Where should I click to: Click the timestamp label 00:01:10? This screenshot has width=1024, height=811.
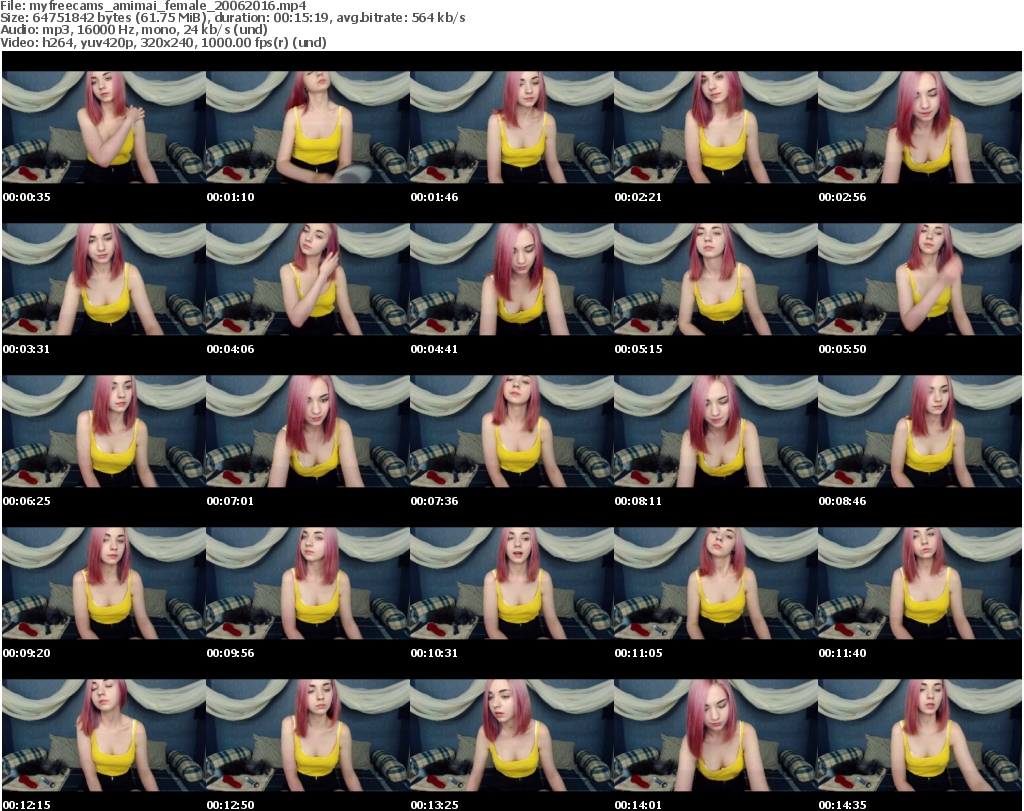[x=231, y=197]
